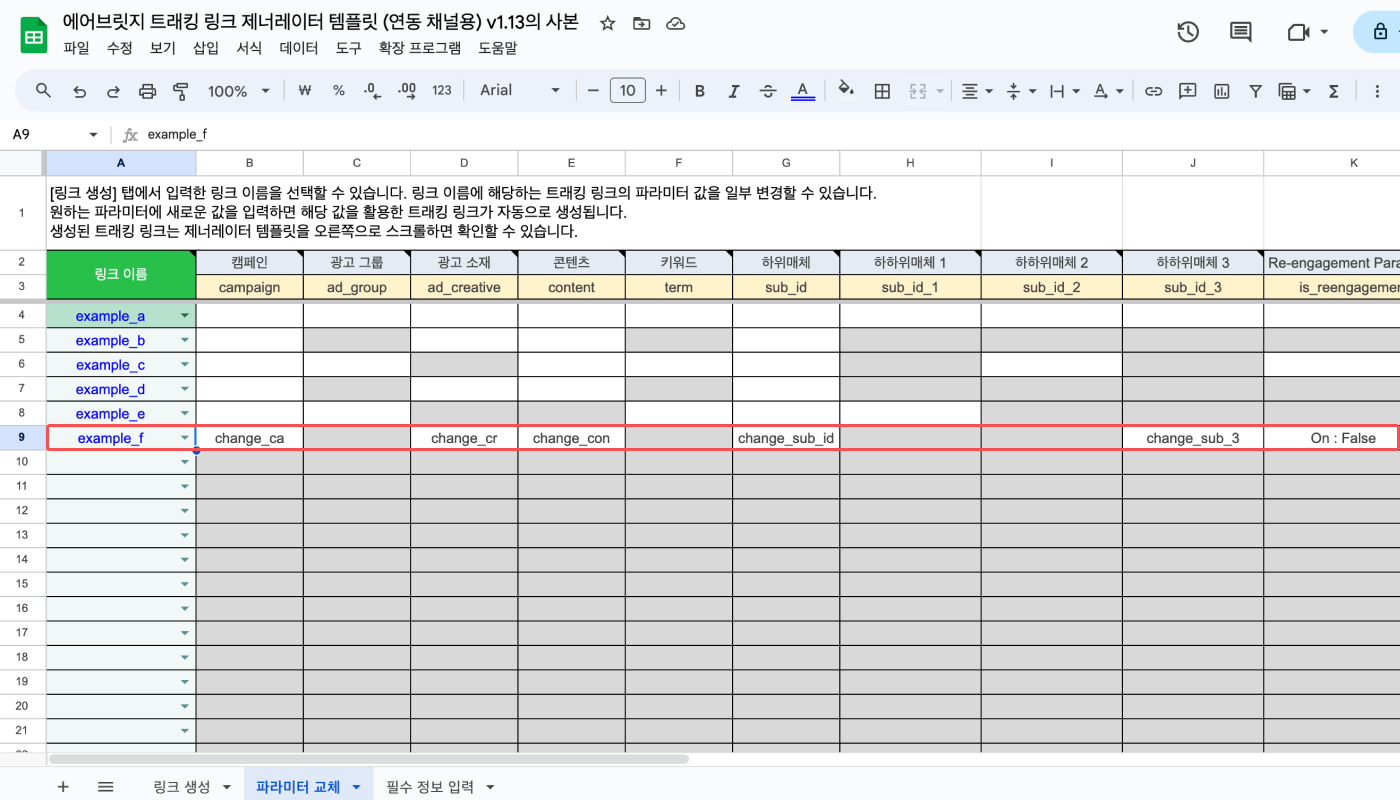Open comments history icon
This screenshot has width=1400, height=800.
click(x=1241, y=32)
